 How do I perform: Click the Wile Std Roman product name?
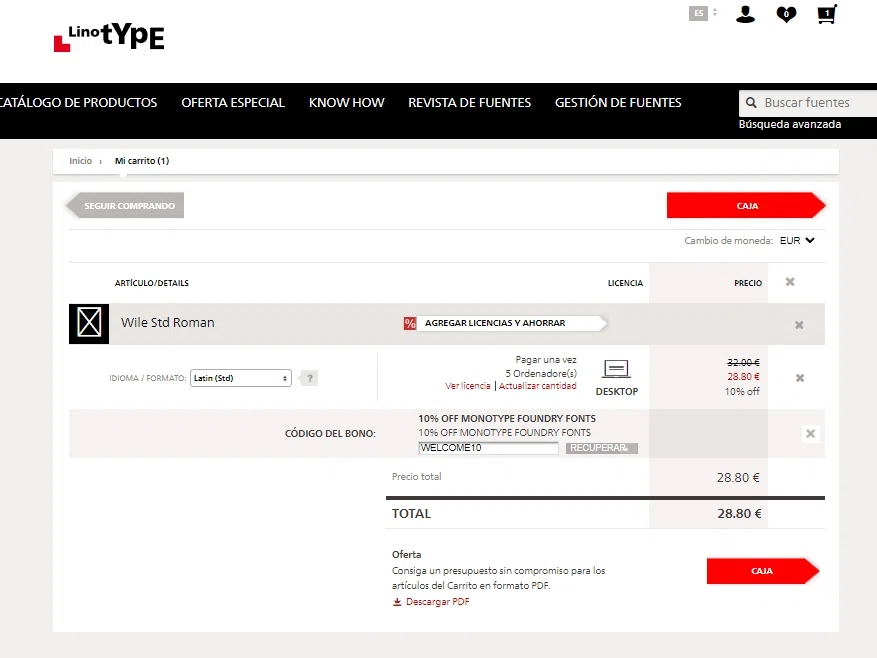(168, 323)
